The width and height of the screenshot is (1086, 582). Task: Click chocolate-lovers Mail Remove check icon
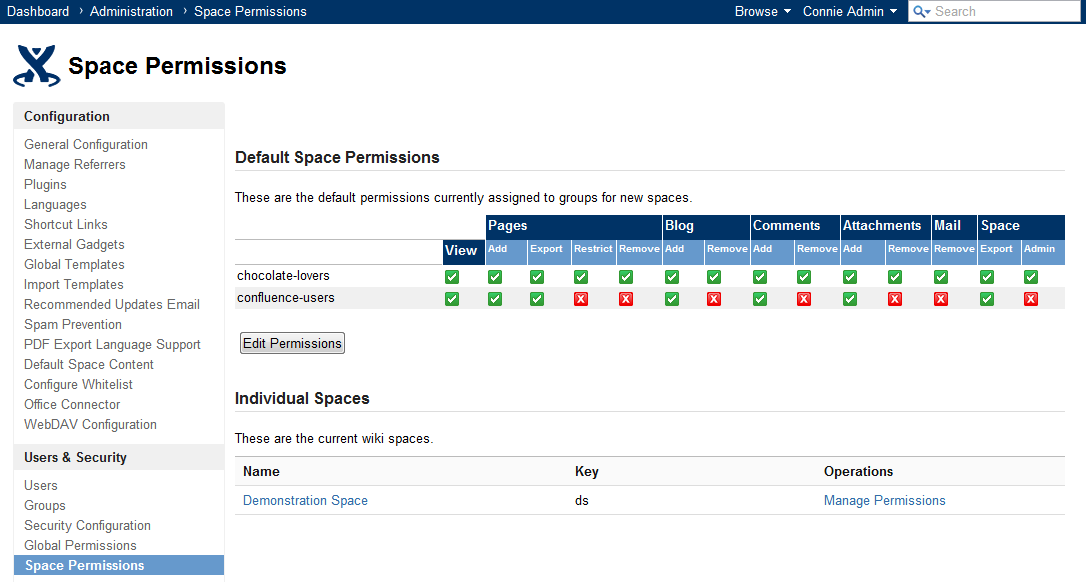pos(941,277)
